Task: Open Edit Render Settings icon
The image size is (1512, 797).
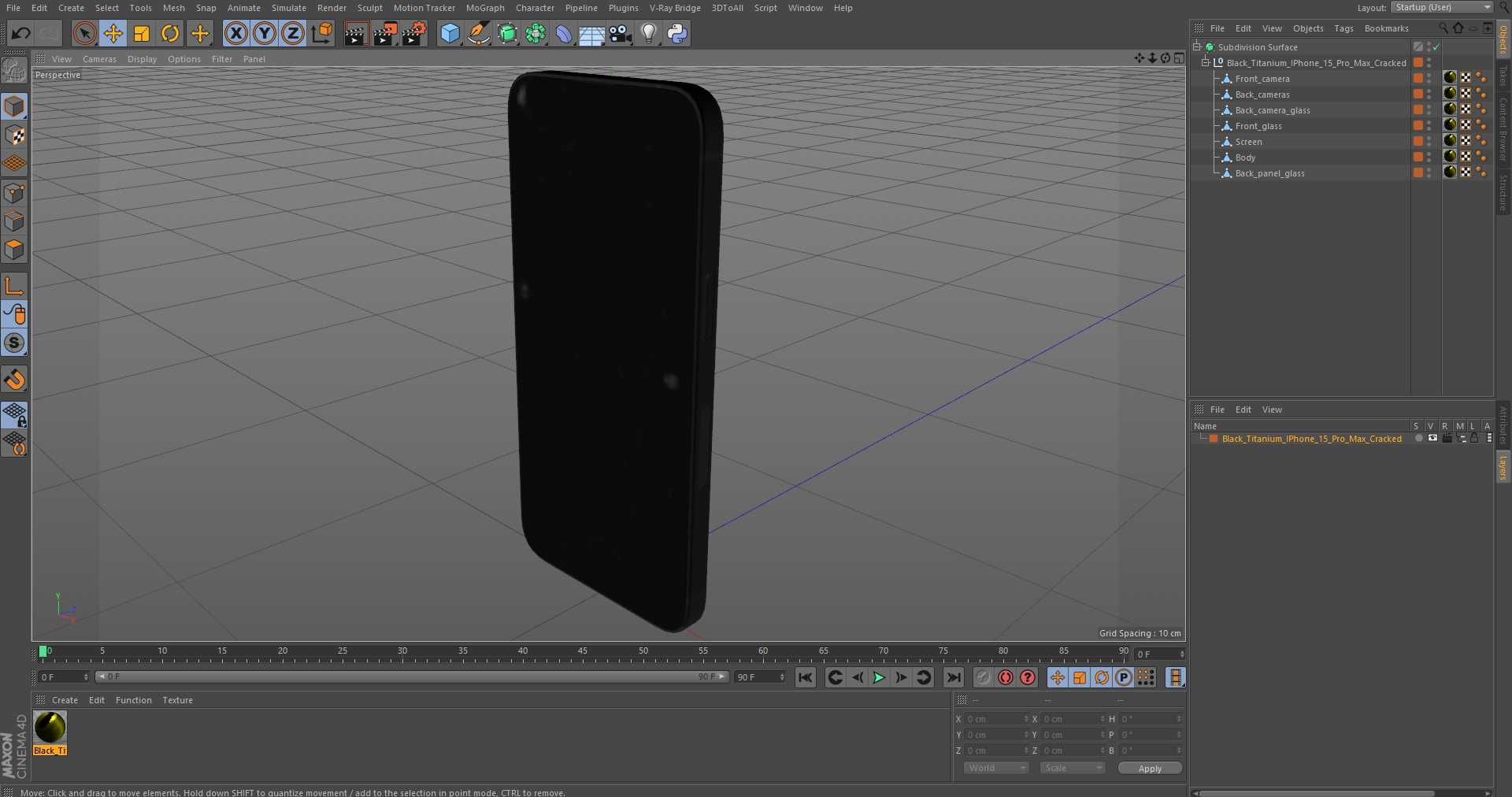Action: 414,33
